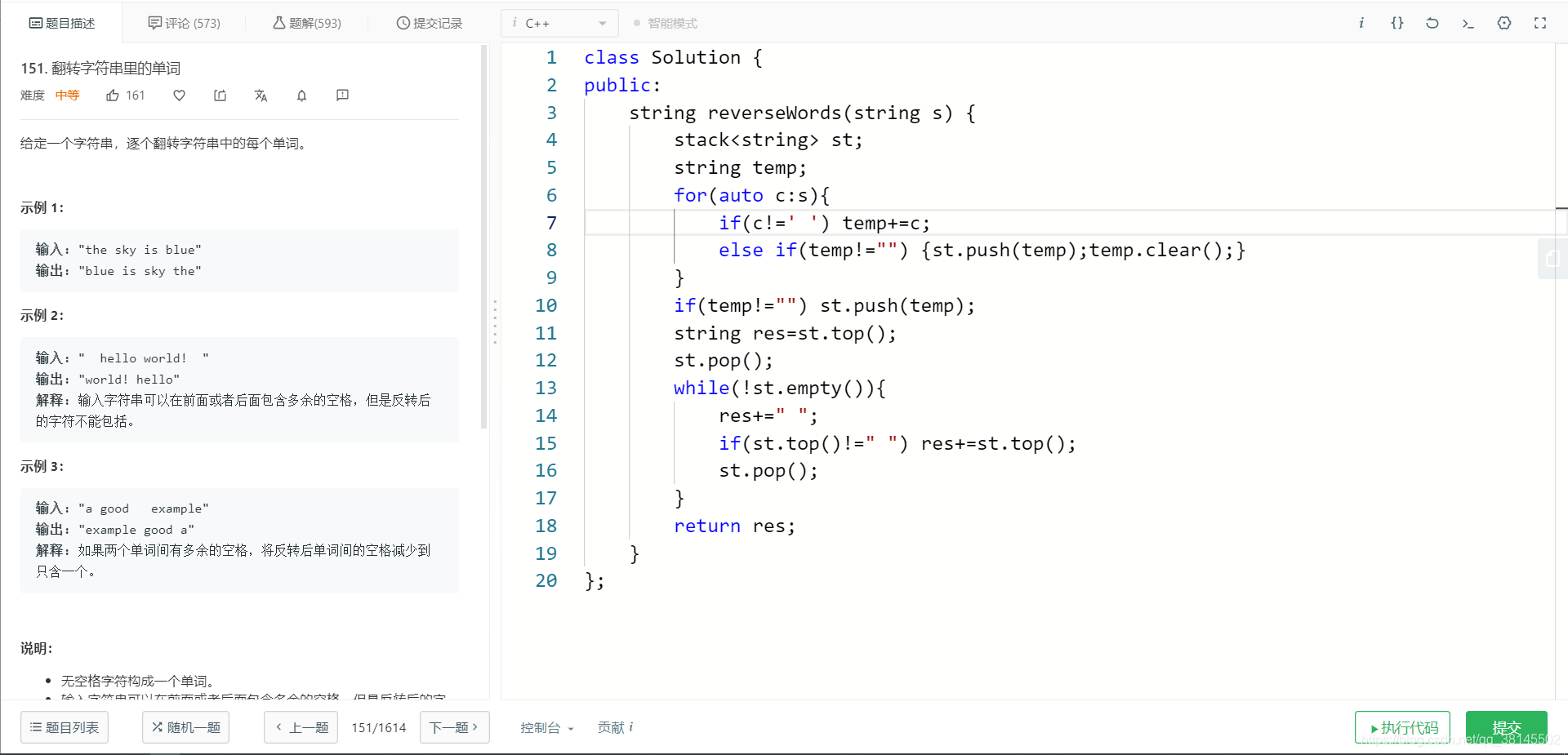Click example output "blue is sky the"
The height and width of the screenshot is (755, 1568).
[x=140, y=271]
